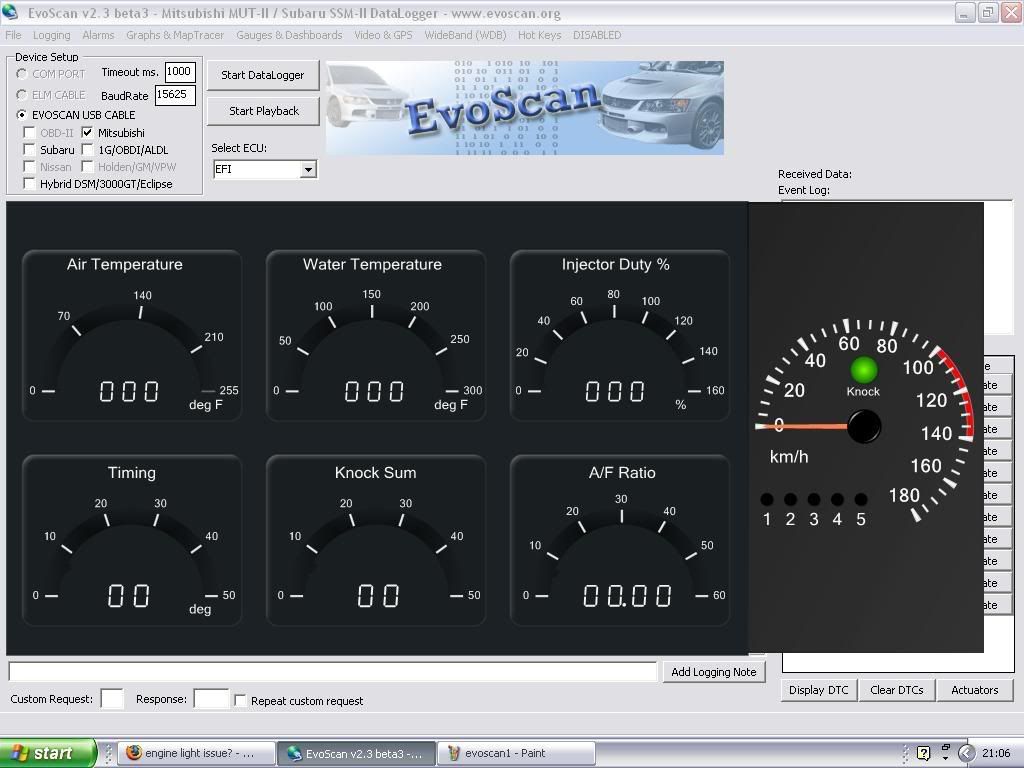Open the File menu
1024x768 pixels.
coord(13,35)
